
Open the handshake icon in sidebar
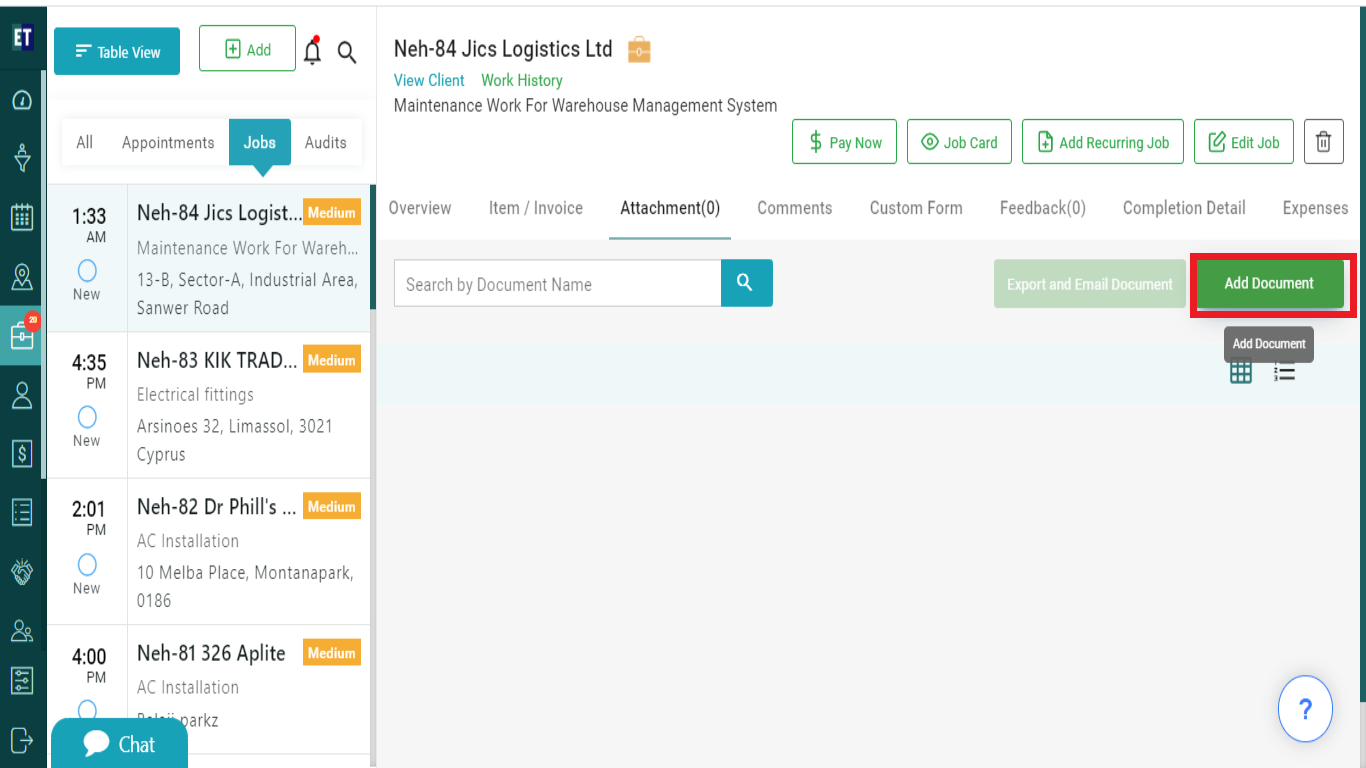22,572
